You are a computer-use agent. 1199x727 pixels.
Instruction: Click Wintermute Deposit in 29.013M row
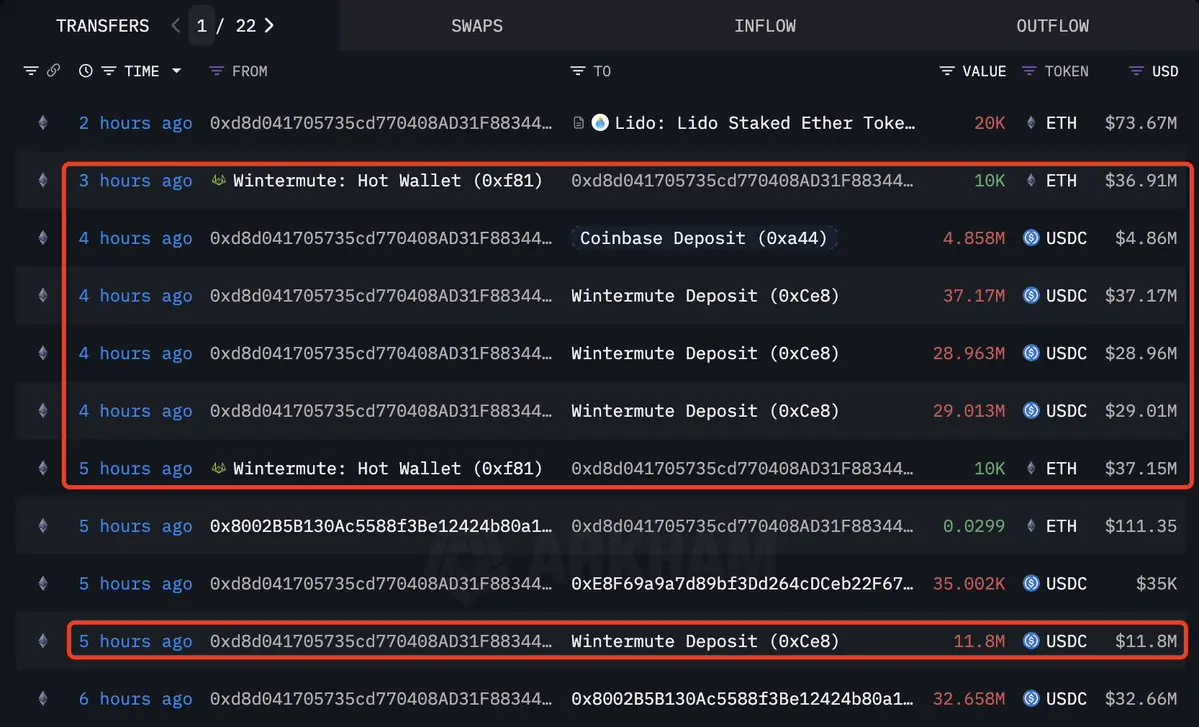pos(705,411)
